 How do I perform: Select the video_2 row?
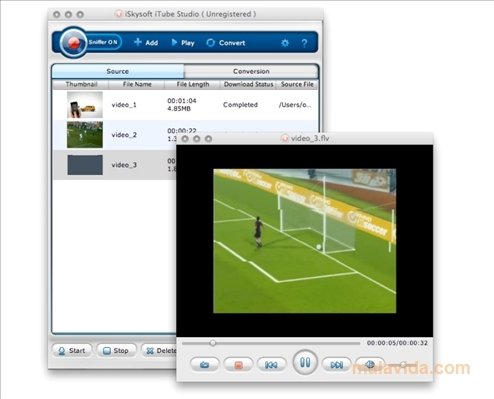coord(185,135)
